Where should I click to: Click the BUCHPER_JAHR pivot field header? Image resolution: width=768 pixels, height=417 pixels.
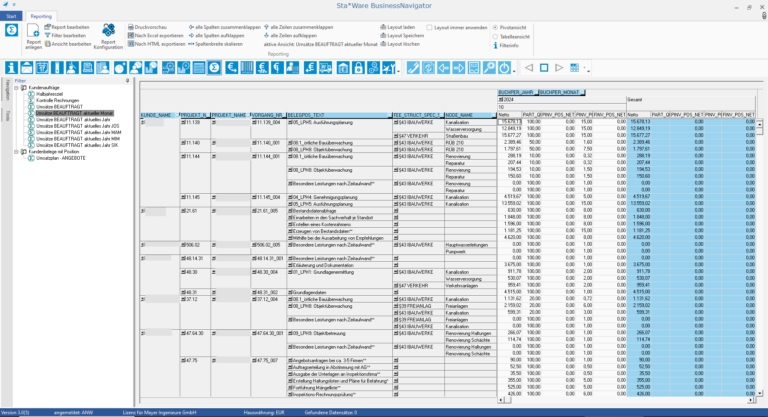(x=517, y=92)
